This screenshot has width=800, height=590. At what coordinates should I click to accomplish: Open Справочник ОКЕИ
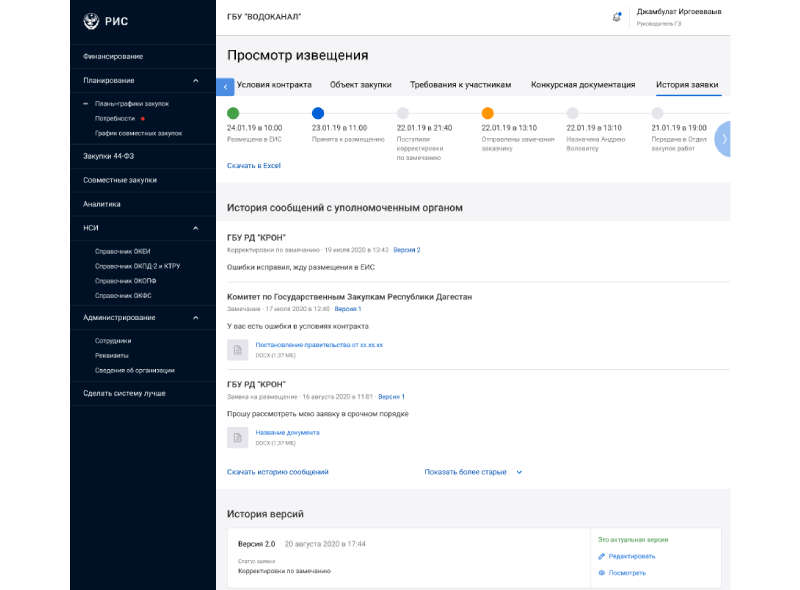[122, 251]
